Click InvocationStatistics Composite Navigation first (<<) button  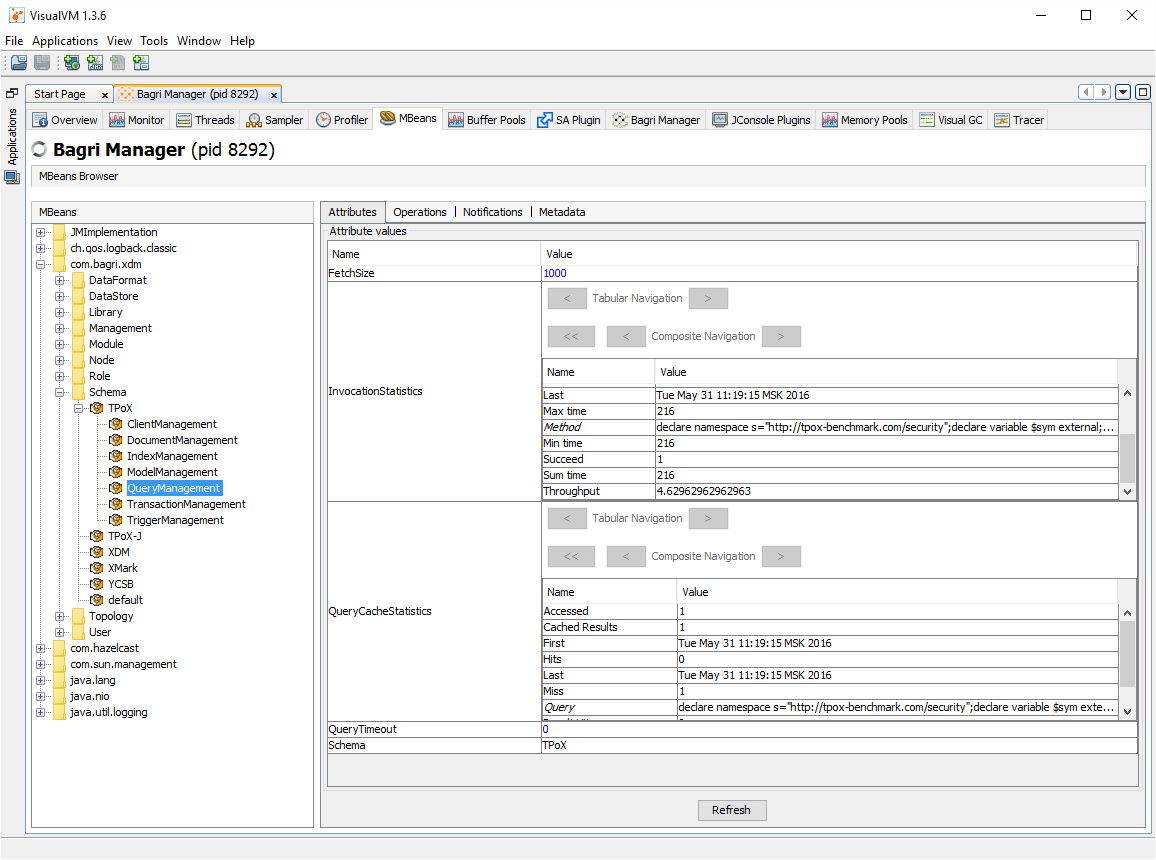(x=571, y=336)
